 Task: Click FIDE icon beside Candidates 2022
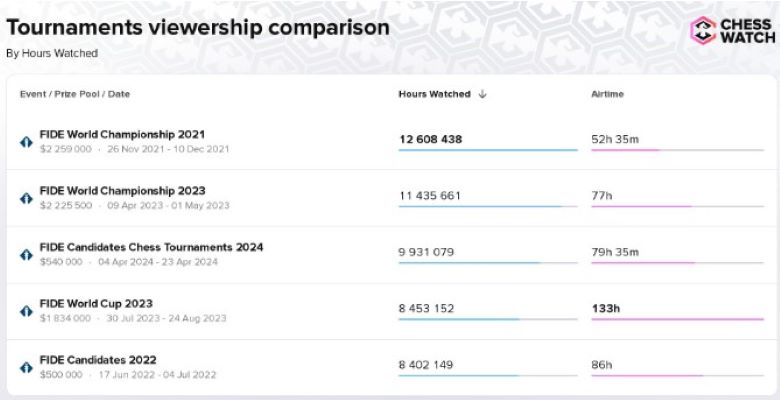[26, 367]
